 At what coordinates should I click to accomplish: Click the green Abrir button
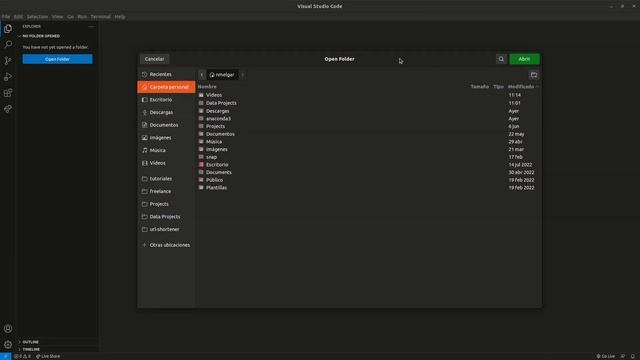coord(524,59)
